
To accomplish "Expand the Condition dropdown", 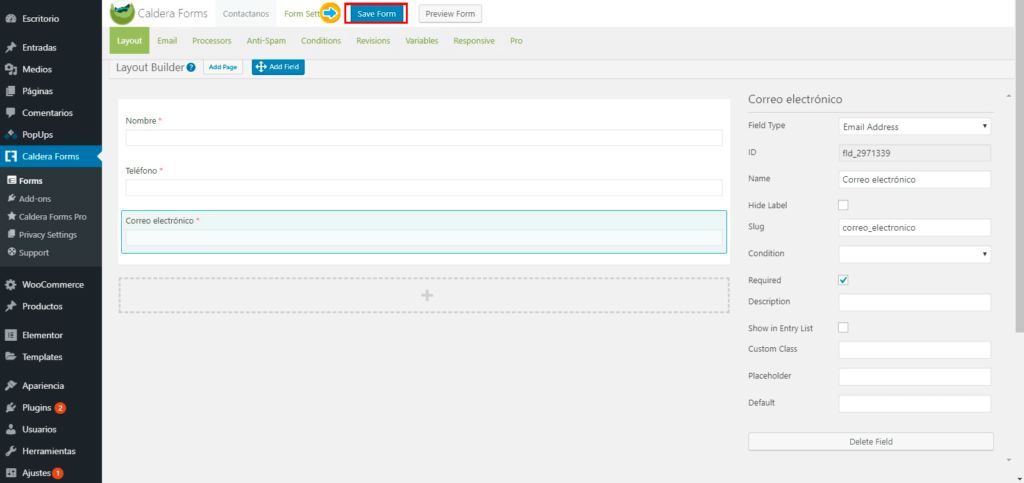I will (x=914, y=254).
